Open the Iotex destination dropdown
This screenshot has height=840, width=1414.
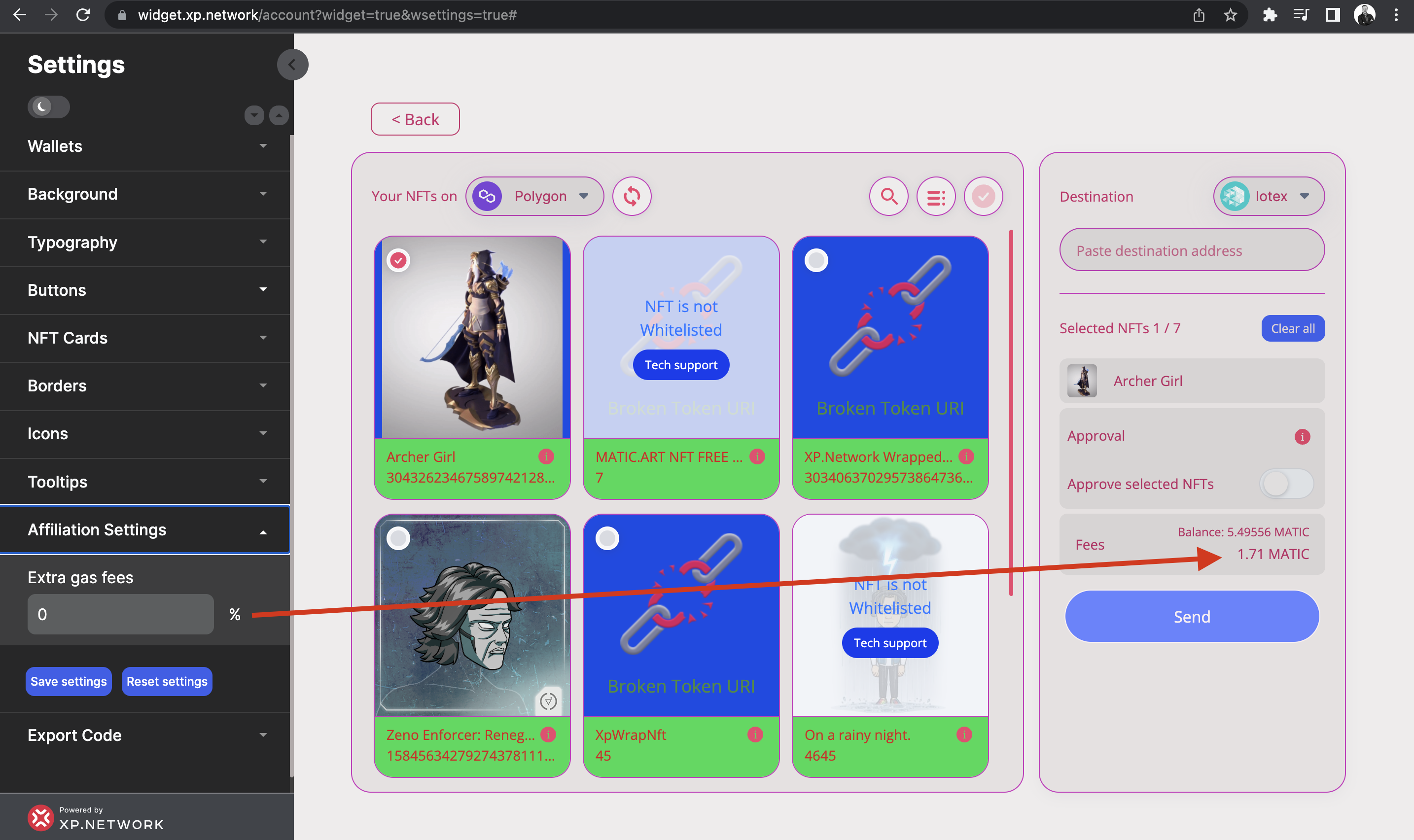click(x=1269, y=196)
